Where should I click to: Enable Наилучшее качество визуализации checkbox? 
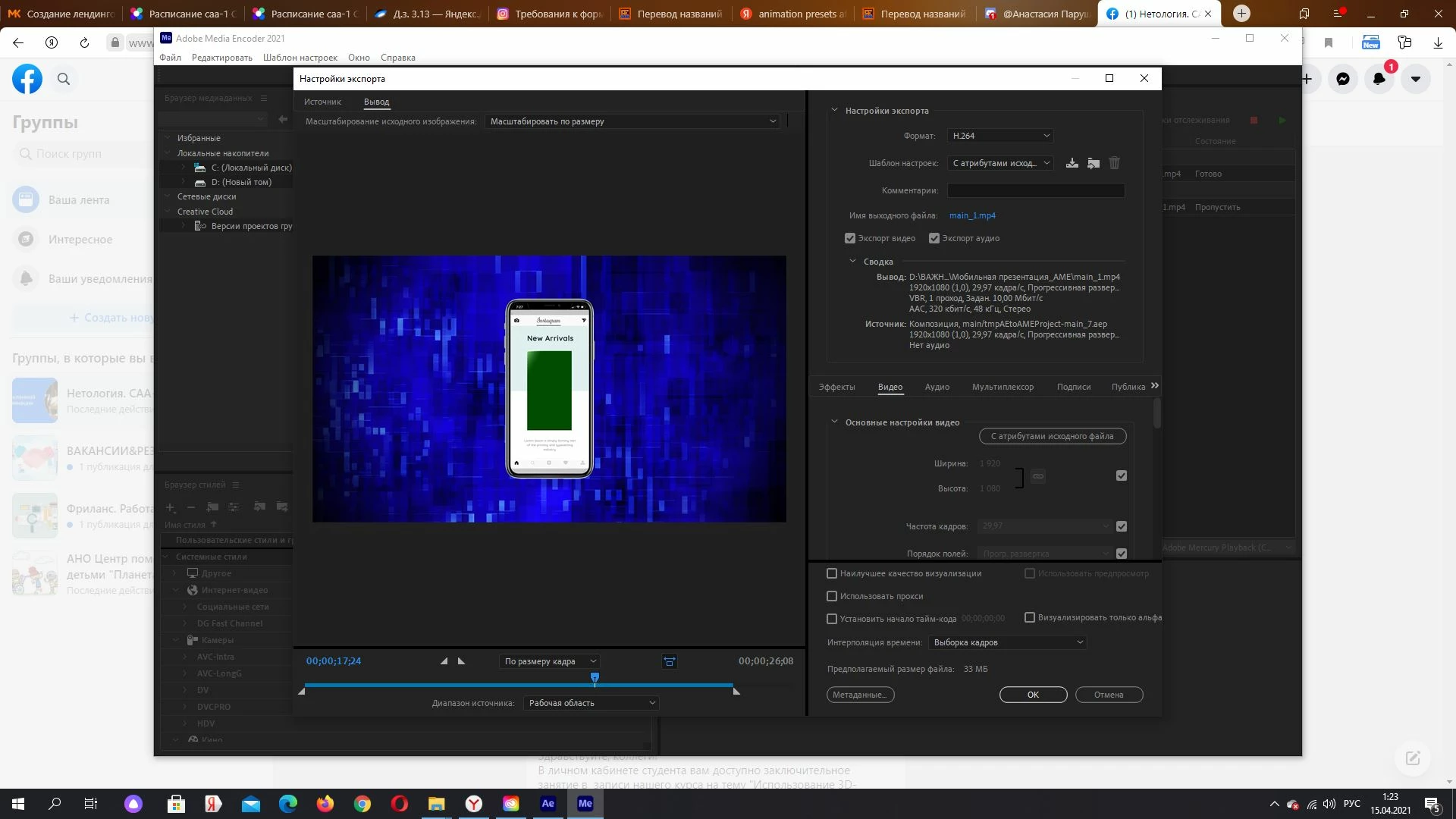[832, 573]
